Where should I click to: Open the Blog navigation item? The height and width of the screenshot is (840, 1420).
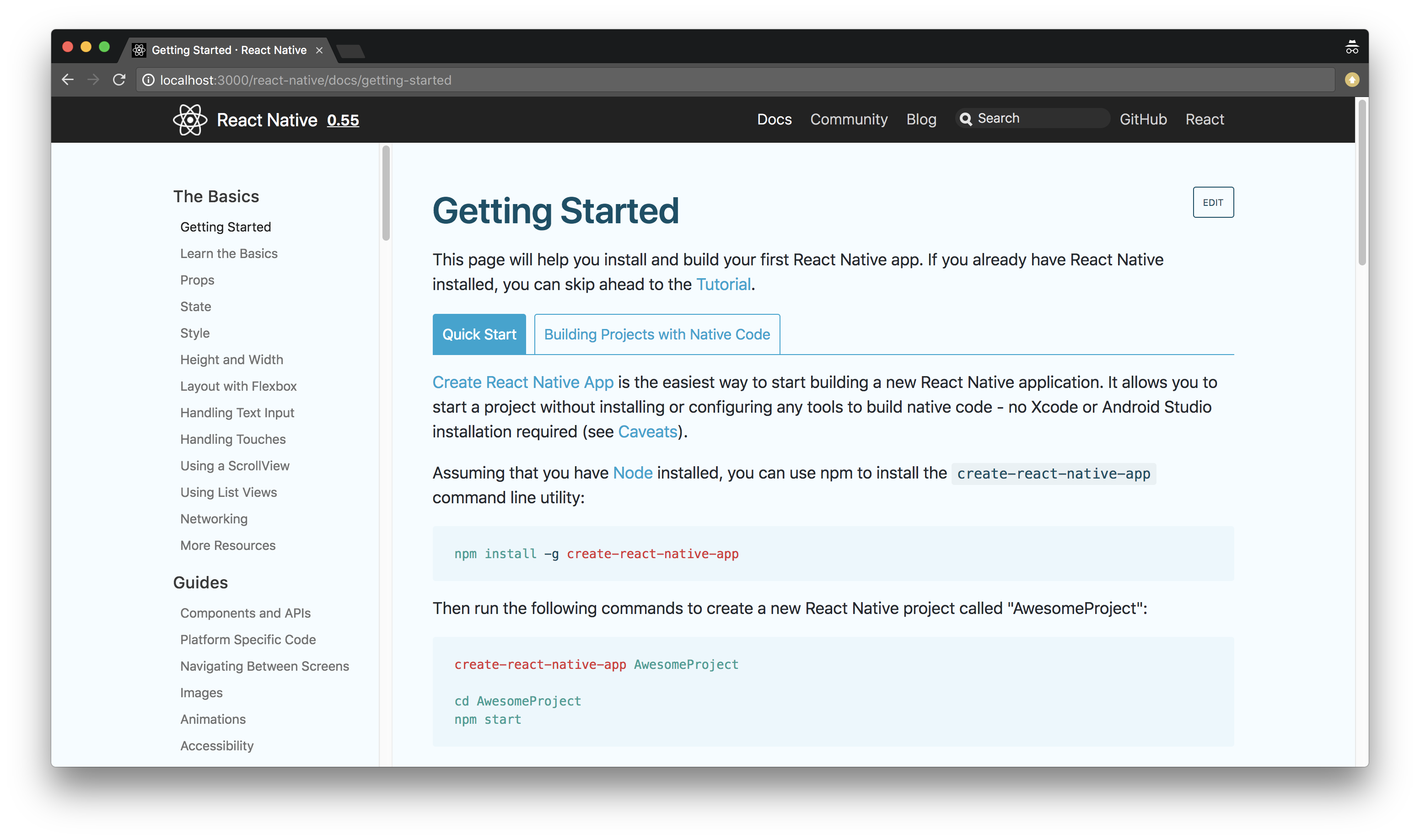point(921,119)
